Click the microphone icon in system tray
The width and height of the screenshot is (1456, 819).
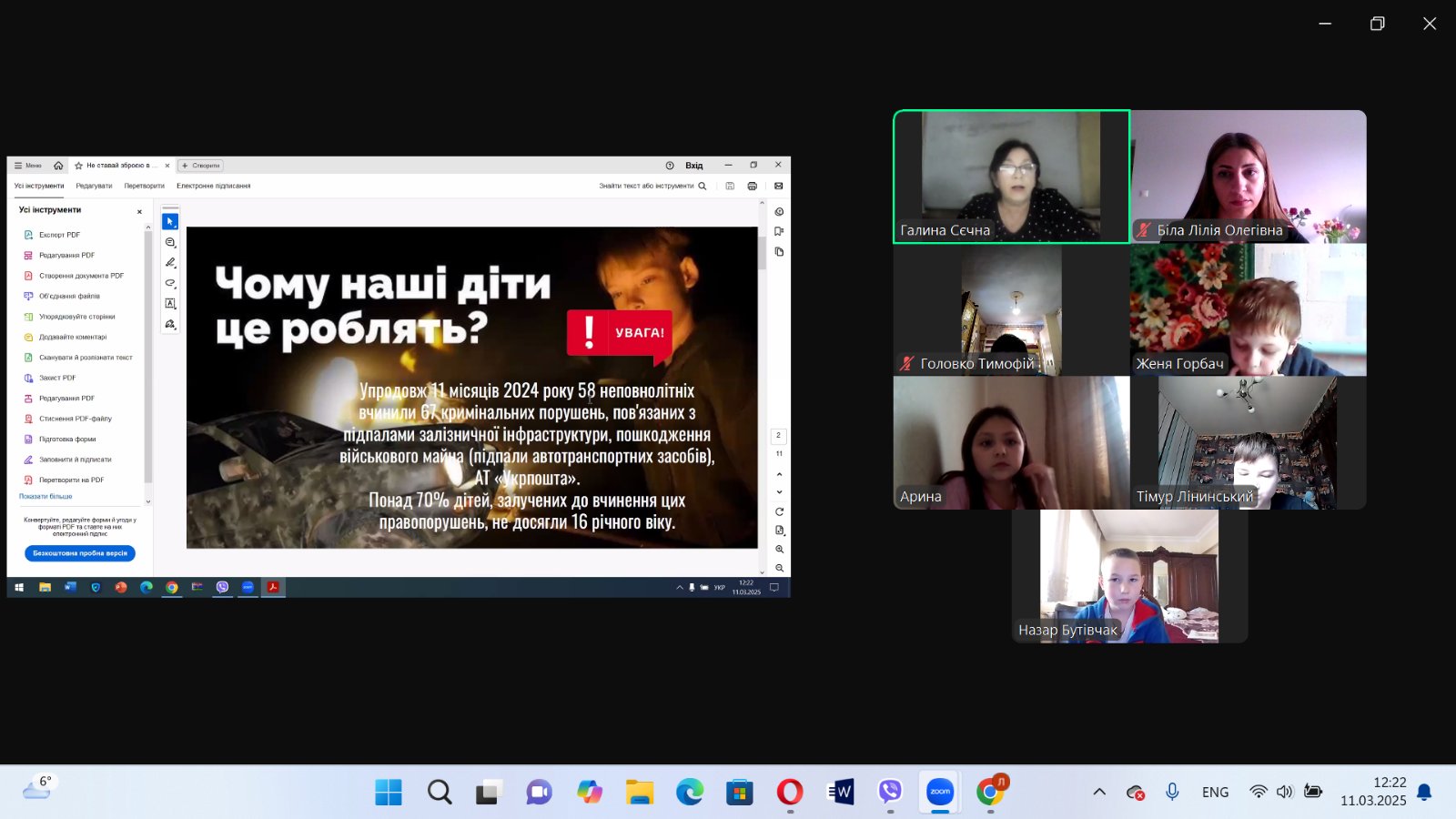[x=1172, y=792]
